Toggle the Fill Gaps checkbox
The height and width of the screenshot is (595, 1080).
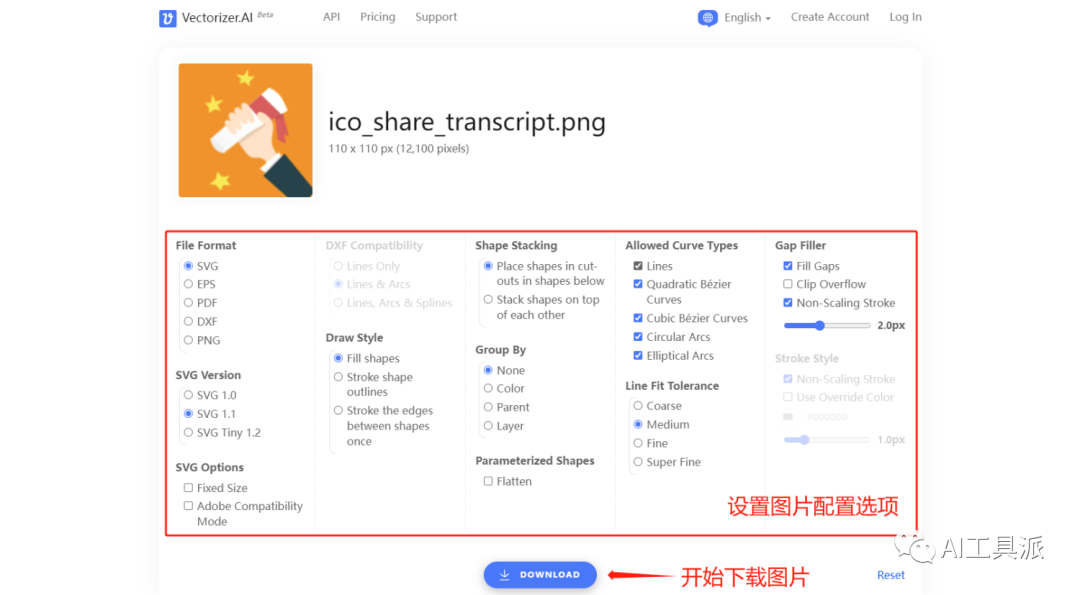[x=788, y=266]
